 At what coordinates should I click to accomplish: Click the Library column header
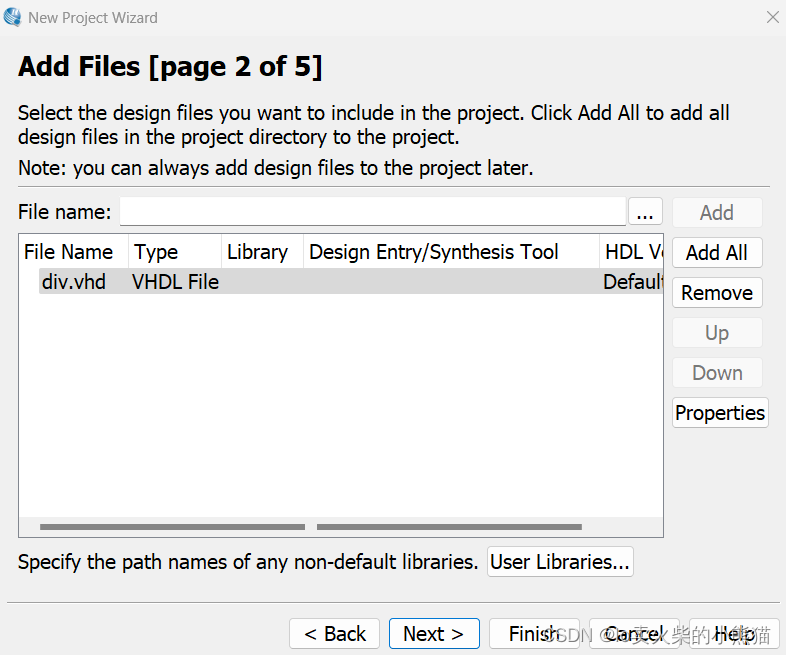coord(260,252)
